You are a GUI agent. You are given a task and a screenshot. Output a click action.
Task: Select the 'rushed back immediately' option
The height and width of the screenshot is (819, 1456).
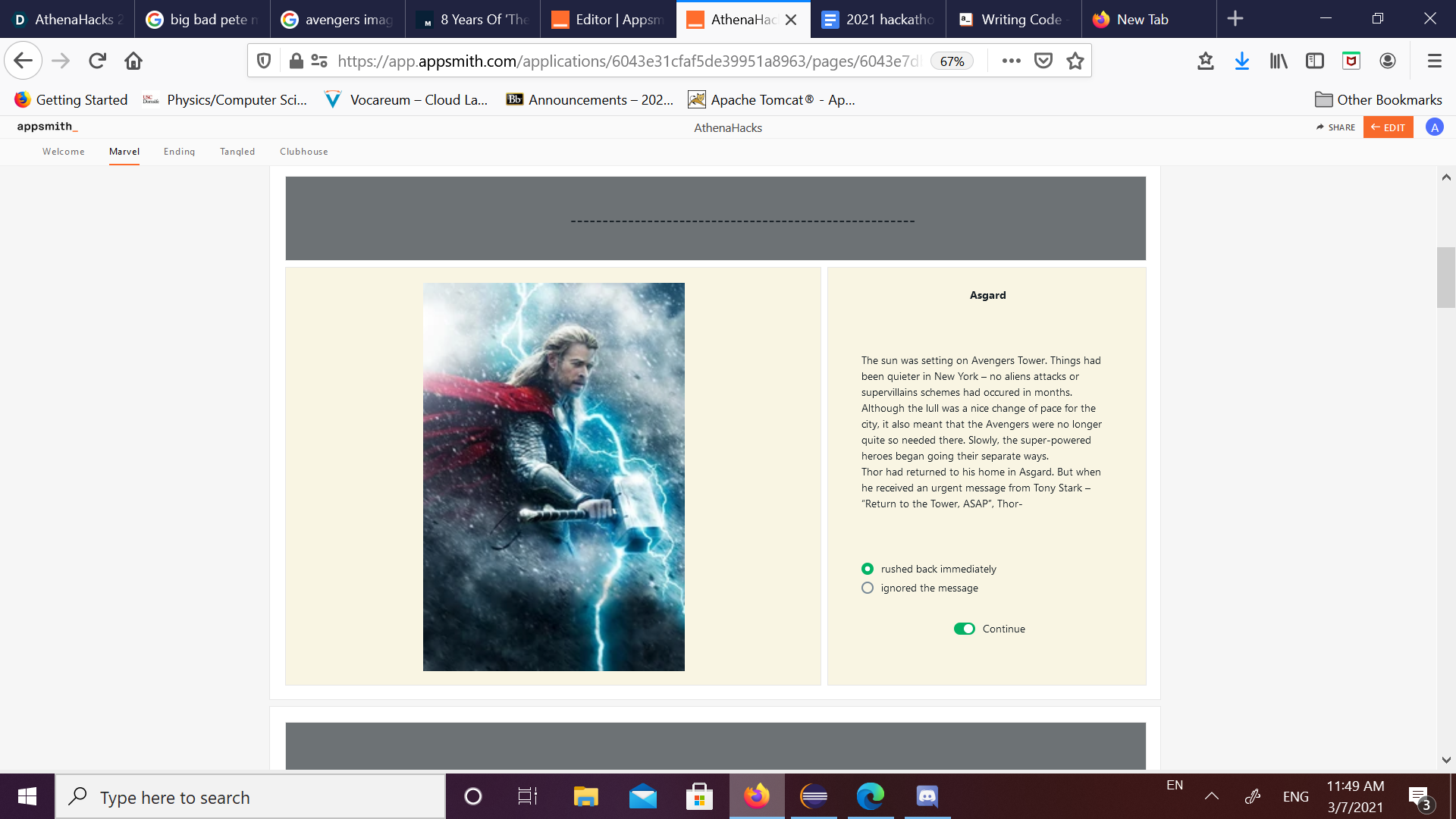click(868, 569)
